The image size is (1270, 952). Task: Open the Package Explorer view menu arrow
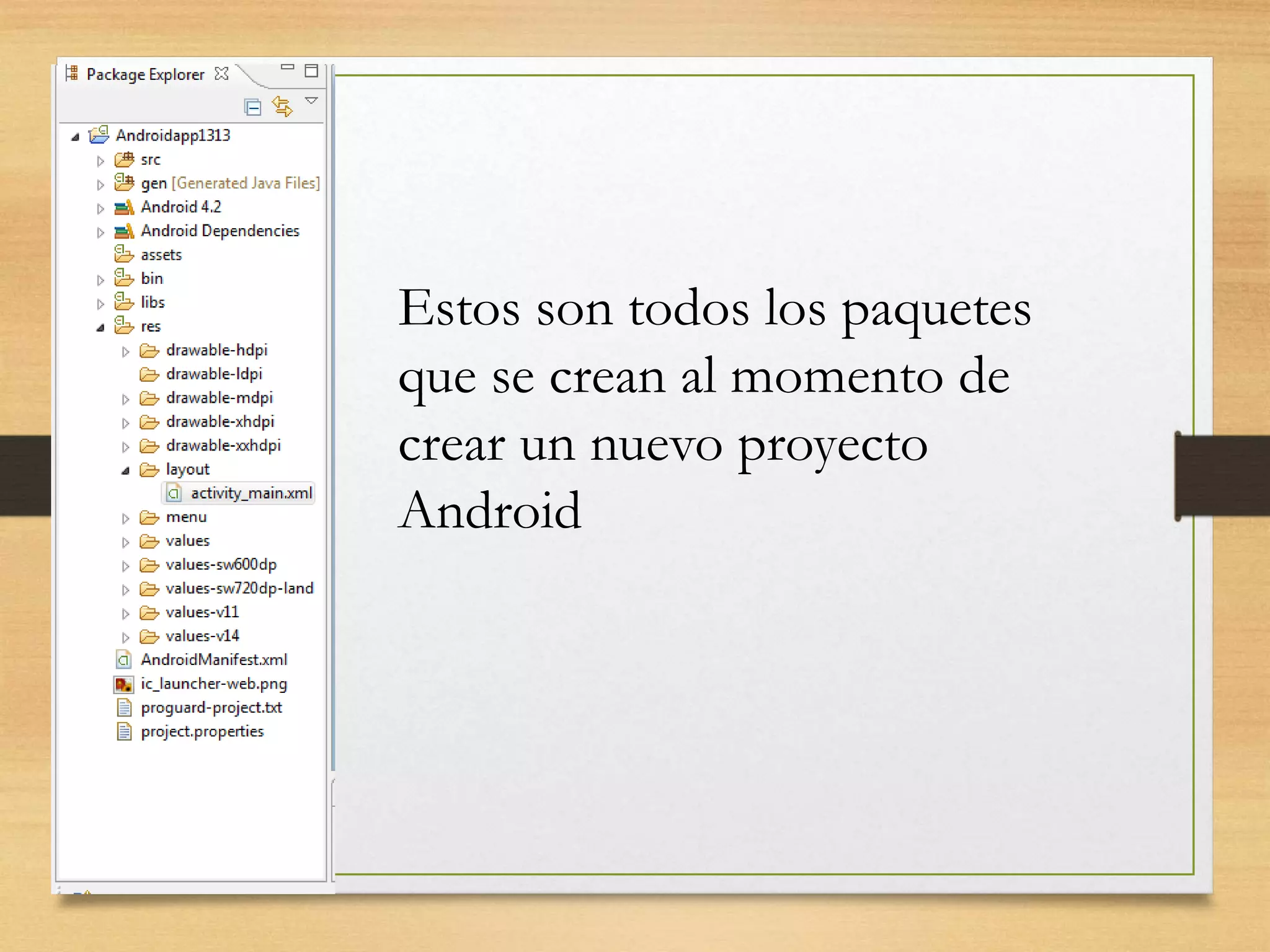(x=311, y=100)
